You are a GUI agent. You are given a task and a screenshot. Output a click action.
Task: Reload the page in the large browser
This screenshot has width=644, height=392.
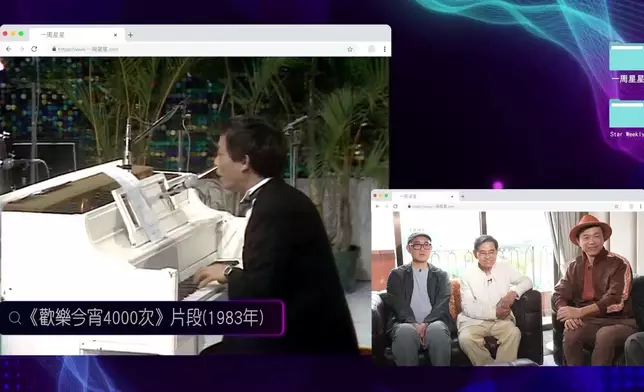pyautogui.click(x=34, y=49)
